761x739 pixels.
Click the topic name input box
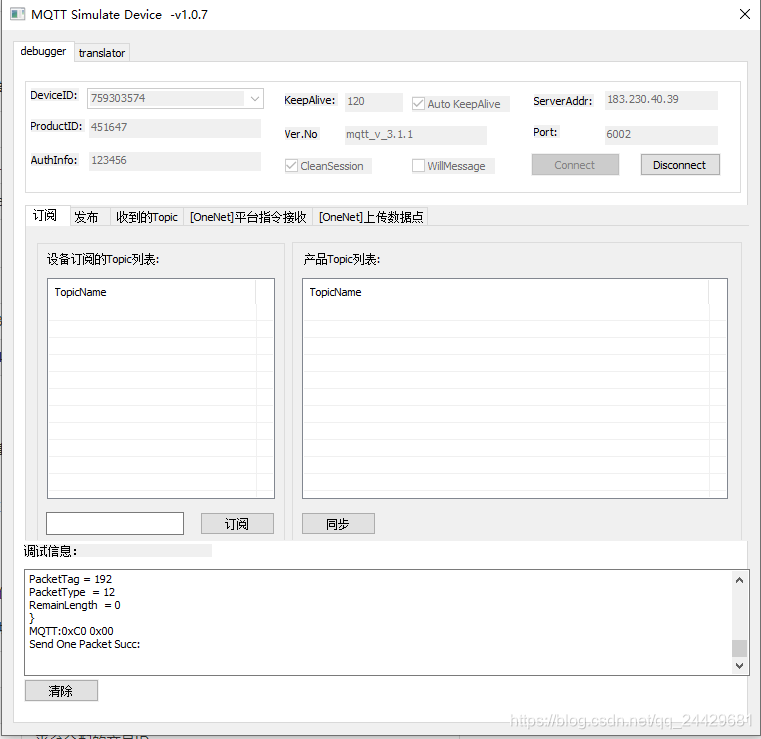point(115,524)
